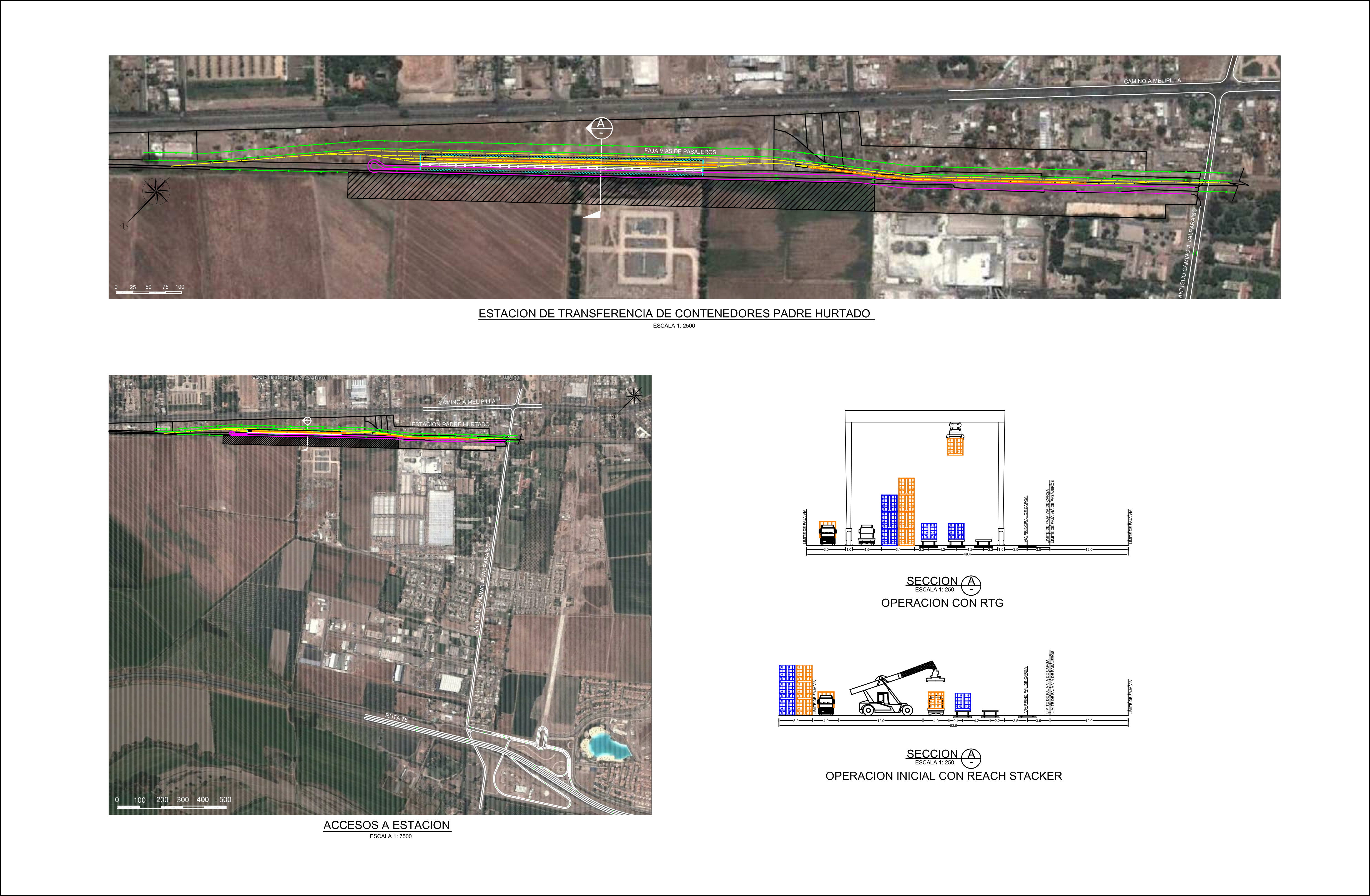Select the small section marker in the access map
Viewport: 1370px width, 896px height.
[307, 422]
